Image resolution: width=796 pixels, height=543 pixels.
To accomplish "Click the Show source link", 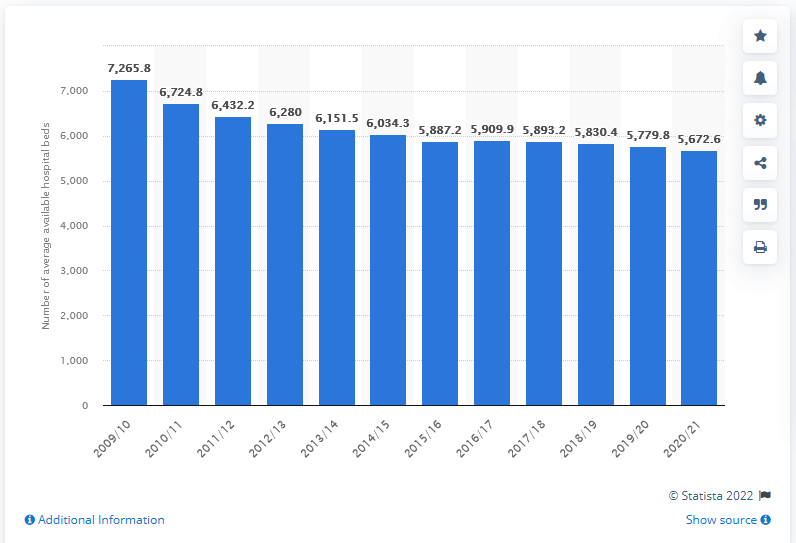I will pyautogui.click(x=721, y=520).
